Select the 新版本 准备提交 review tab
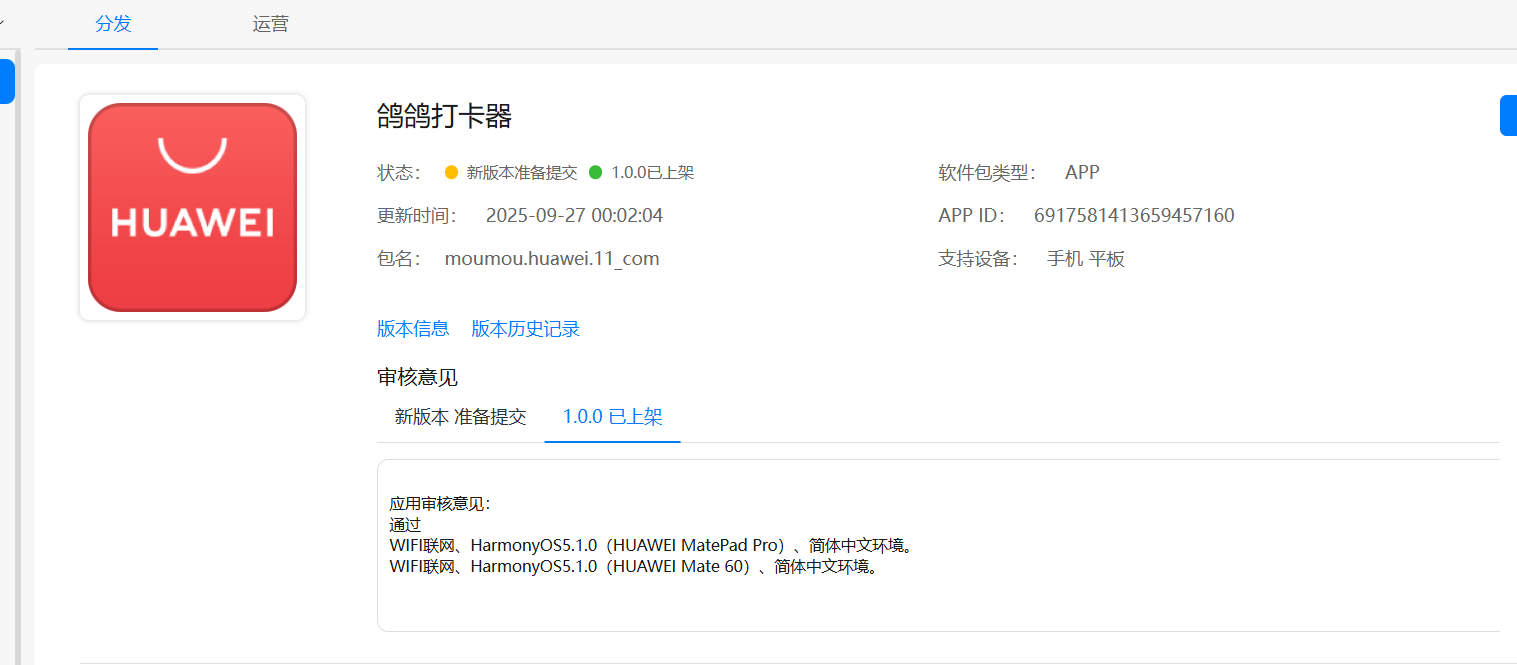 click(x=460, y=417)
